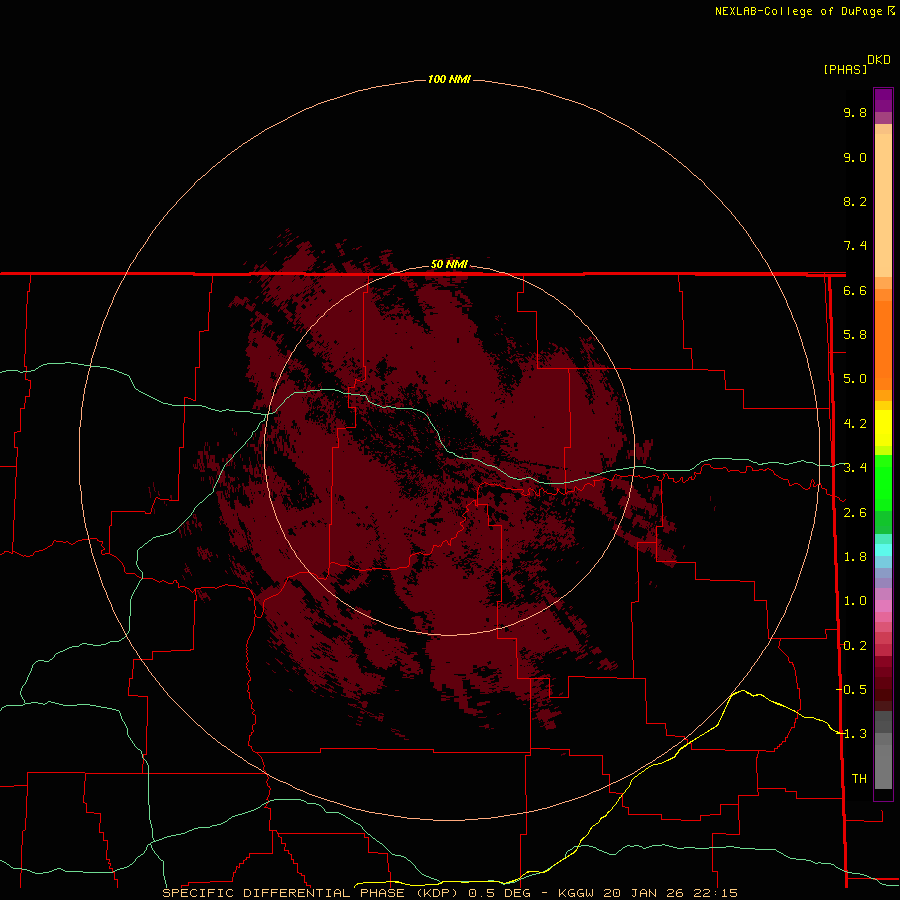
Task: Click the "50 NMI" range ring label
Action: point(449,264)
